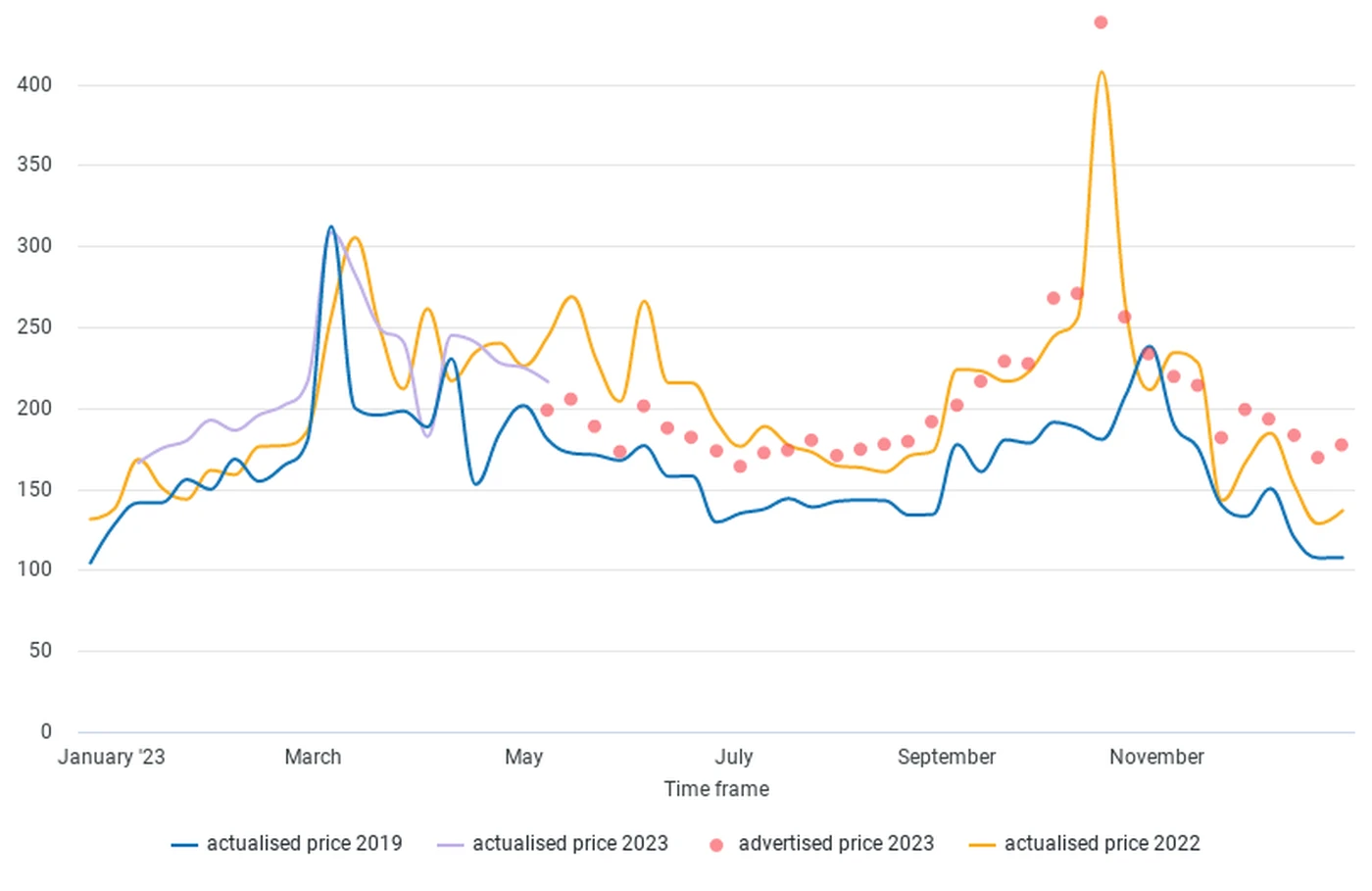Viewport: 1372px width, 891px height.
Task: Pick the "May" x-axis label
Action: tap(523, 758)
